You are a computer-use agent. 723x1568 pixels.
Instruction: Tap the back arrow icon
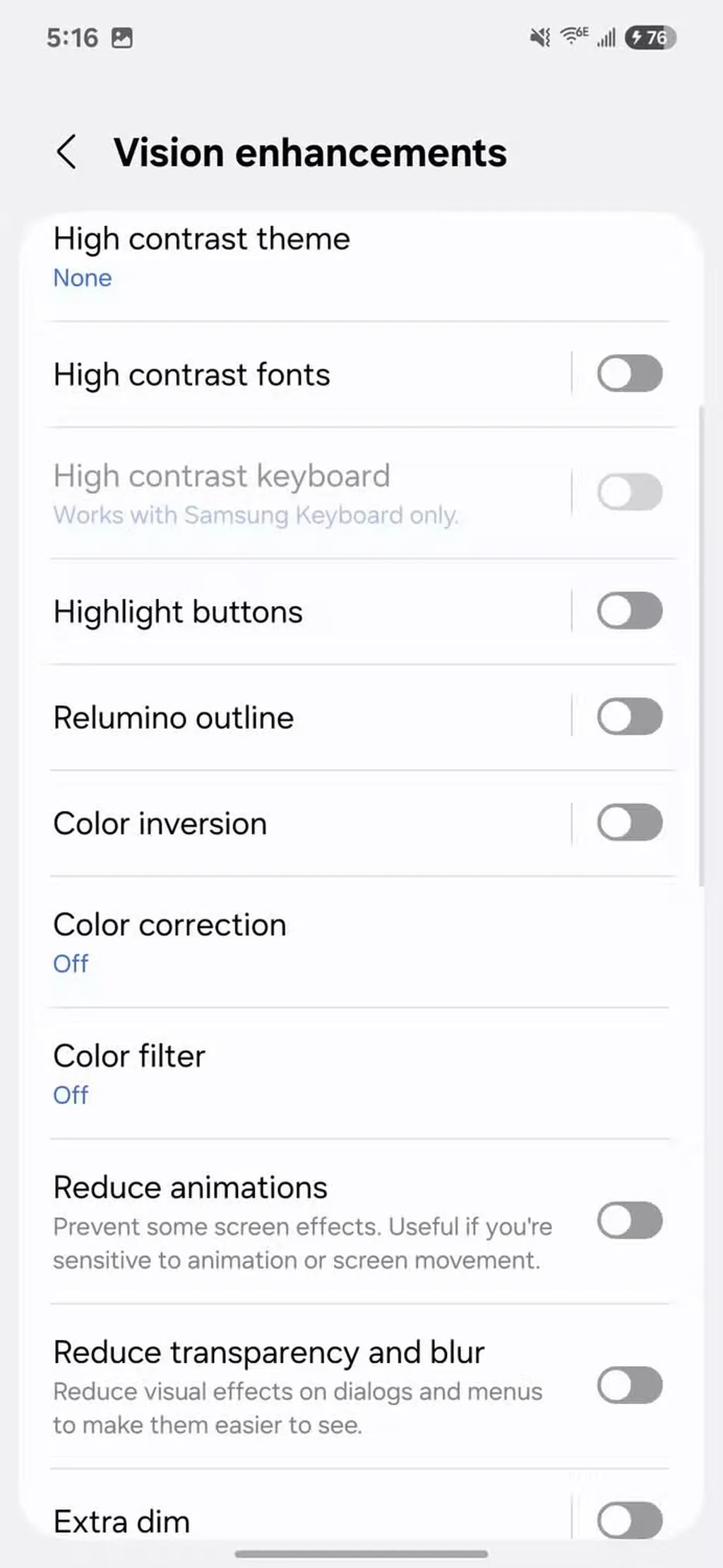tap(66, 153)
